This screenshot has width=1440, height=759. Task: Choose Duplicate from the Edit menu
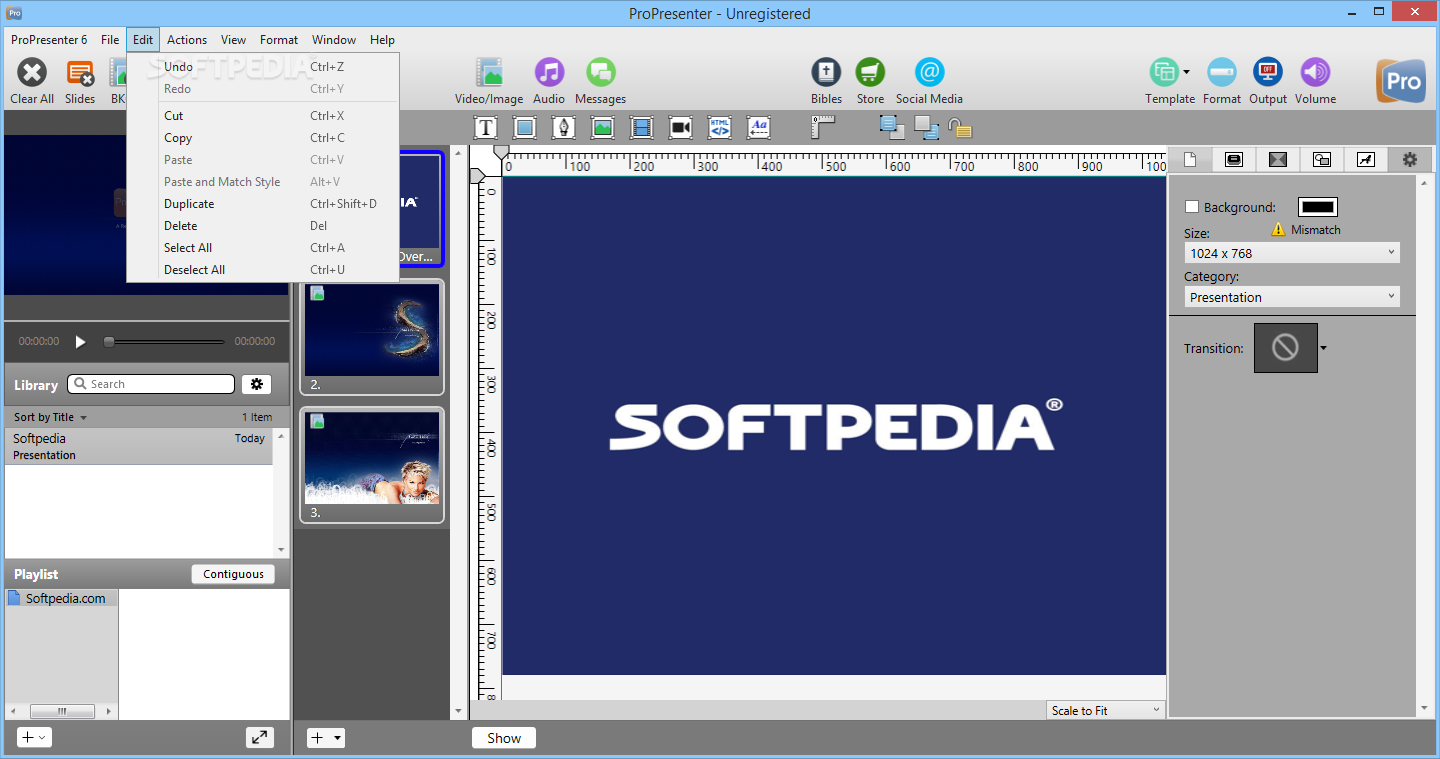[264, 204]
